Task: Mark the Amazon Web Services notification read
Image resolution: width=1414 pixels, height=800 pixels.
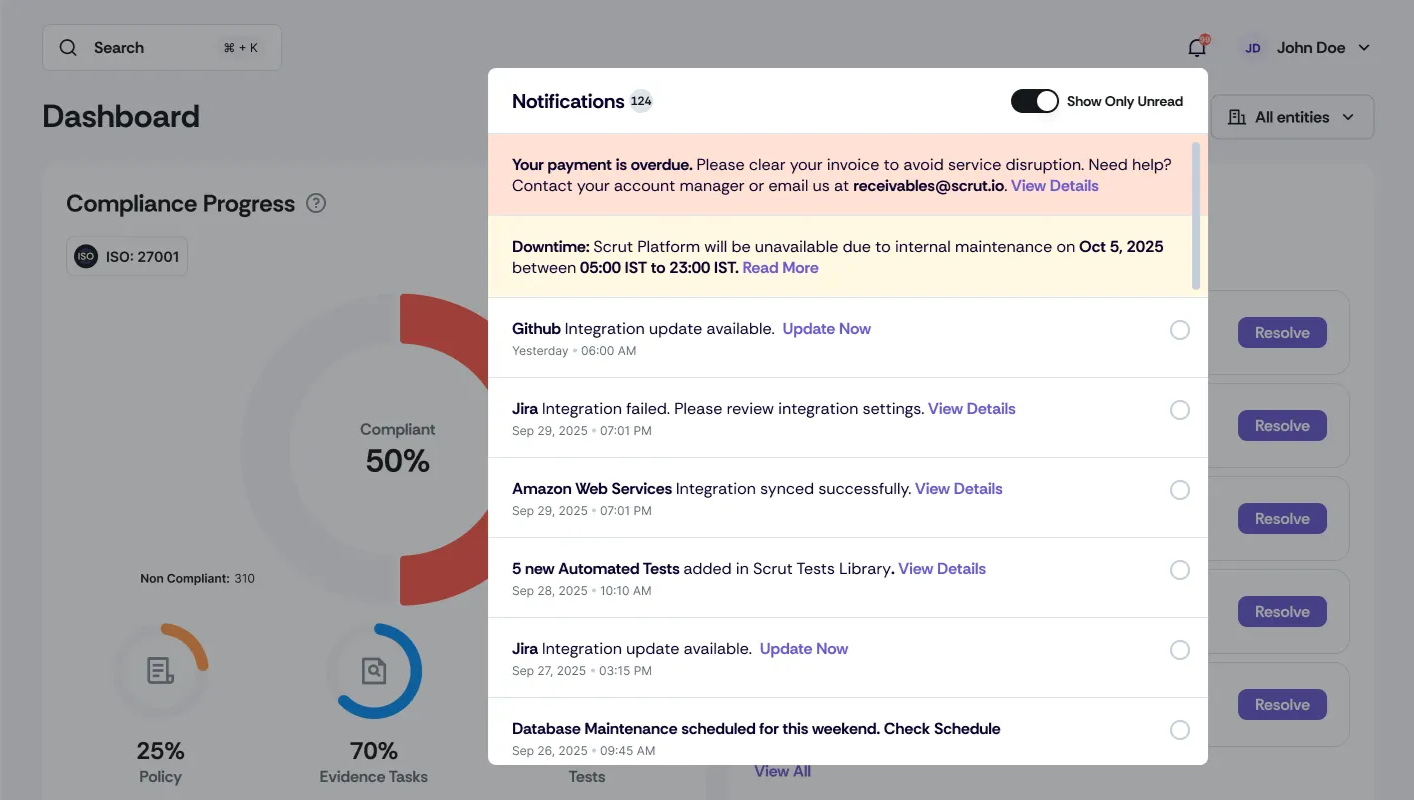Action: (x=1180, y=490)
